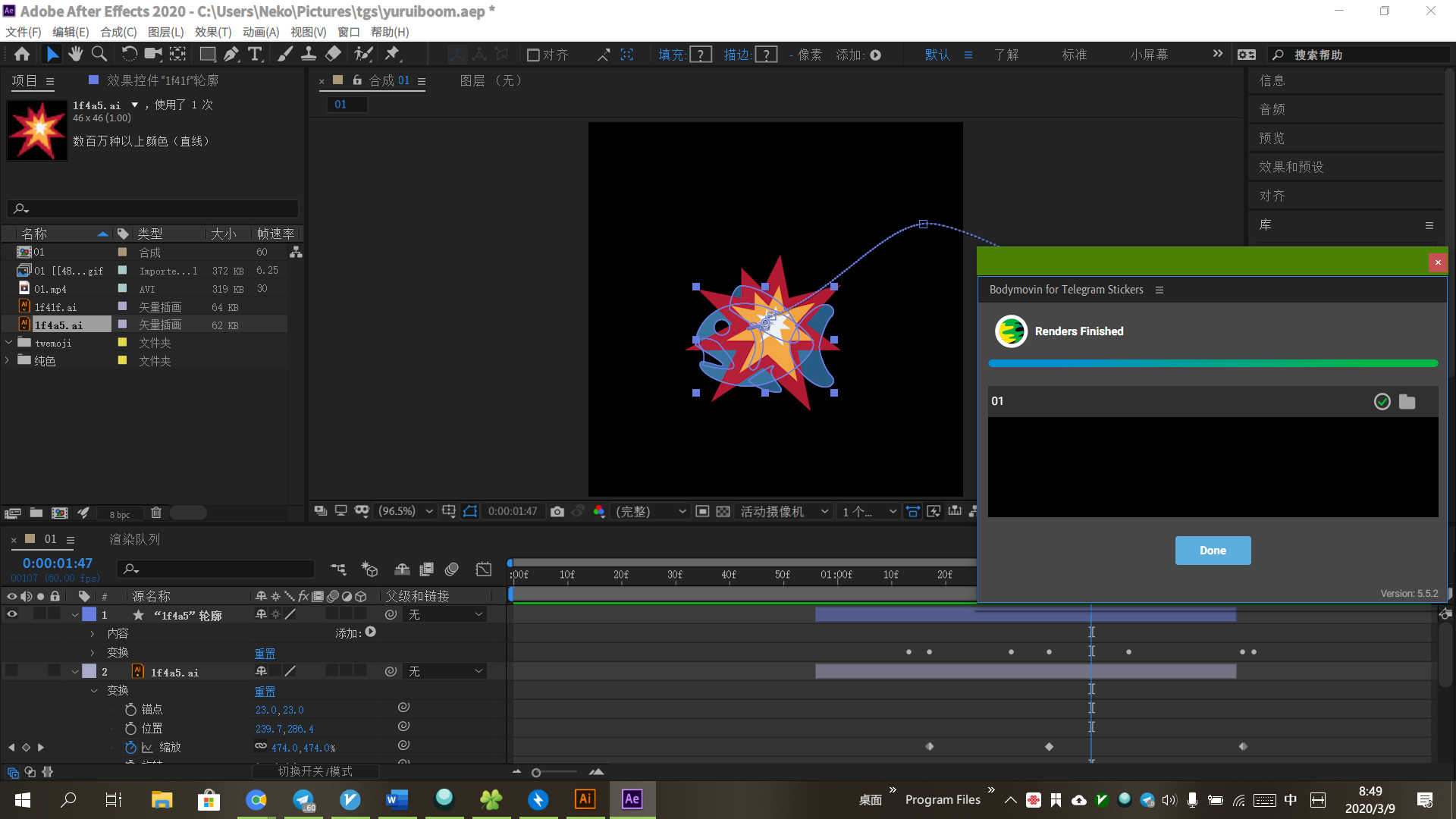Click the fill color swatch 填充
The height and width of the screenshot is (819, 1456).
click(x=701, y=55)
